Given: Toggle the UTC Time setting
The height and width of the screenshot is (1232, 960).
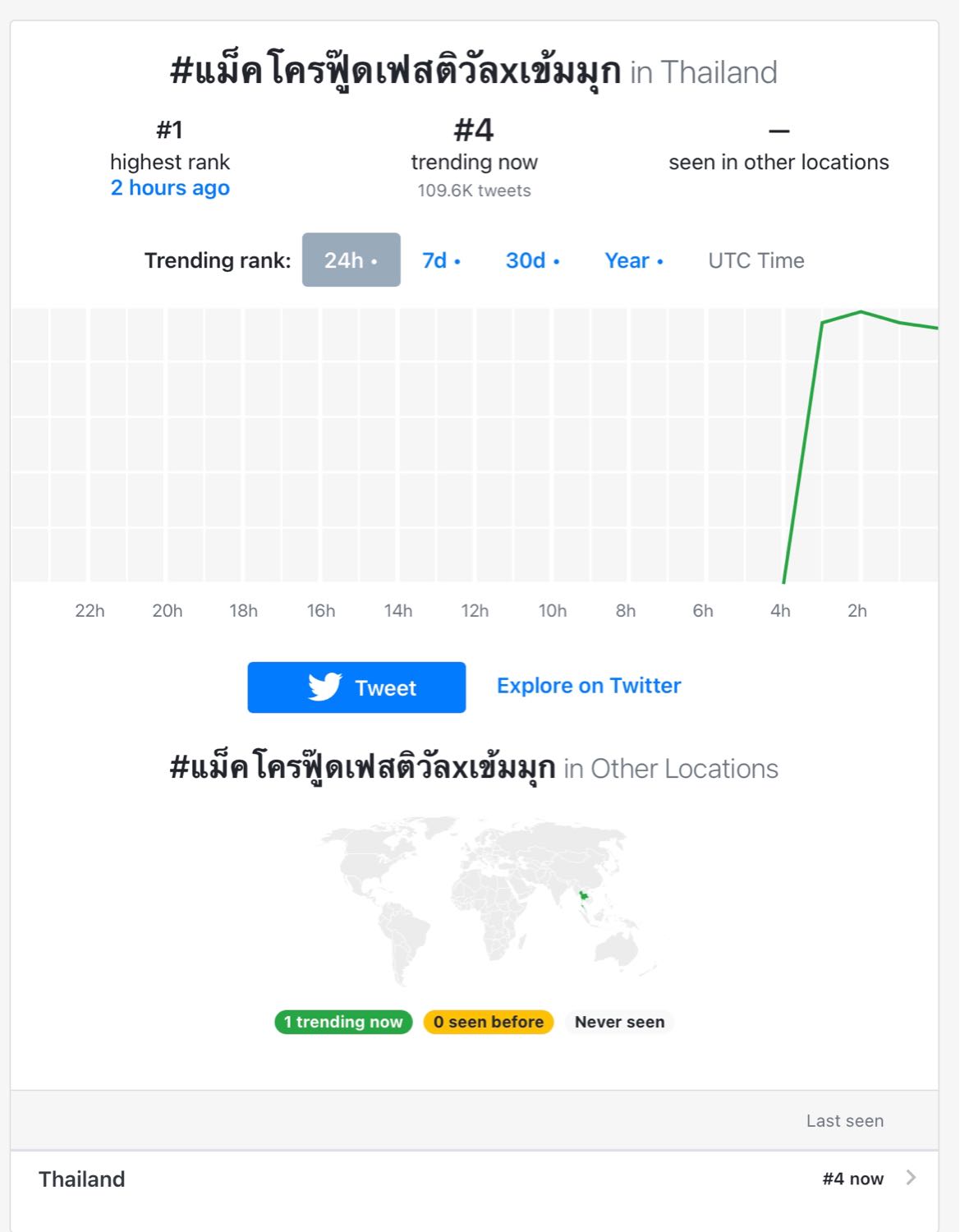Looking at the screenshot, I should (756, 260).
